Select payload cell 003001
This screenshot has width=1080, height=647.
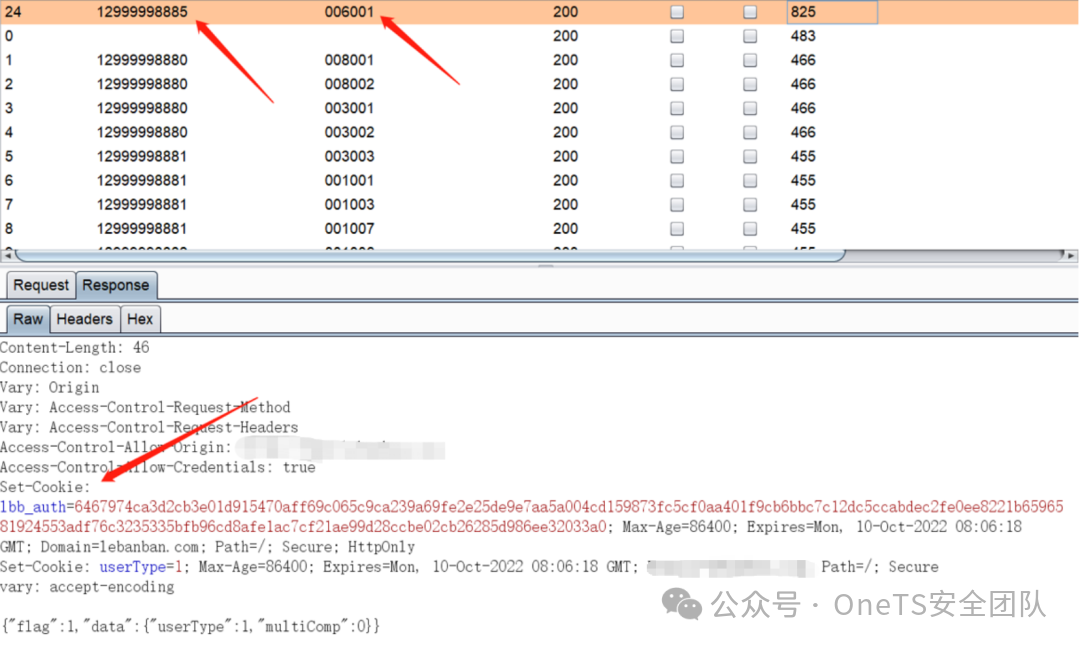[349, 108]
